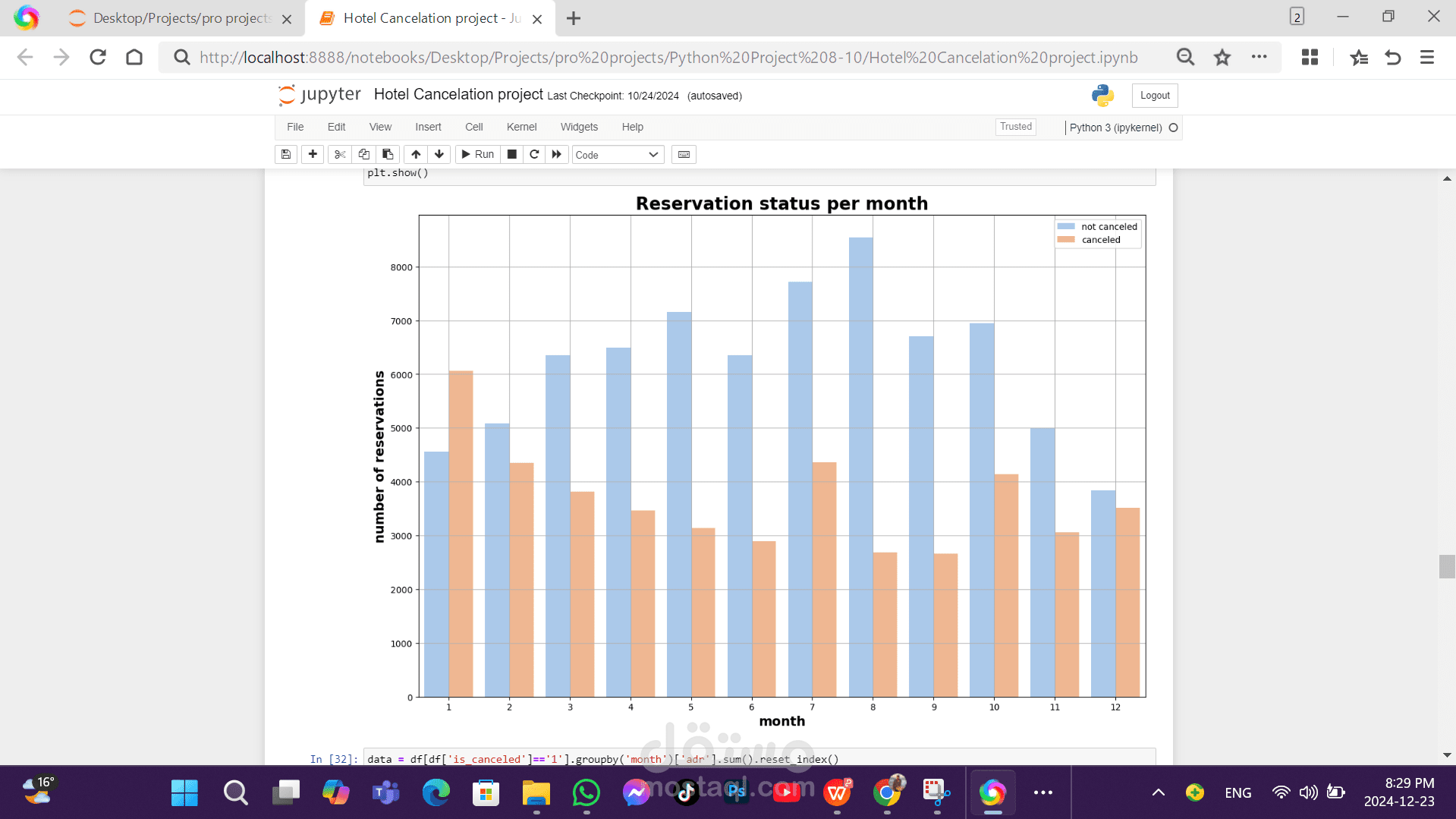Paste cells below icon
This screenshot has width=1456, height=819.
(388, 155)
